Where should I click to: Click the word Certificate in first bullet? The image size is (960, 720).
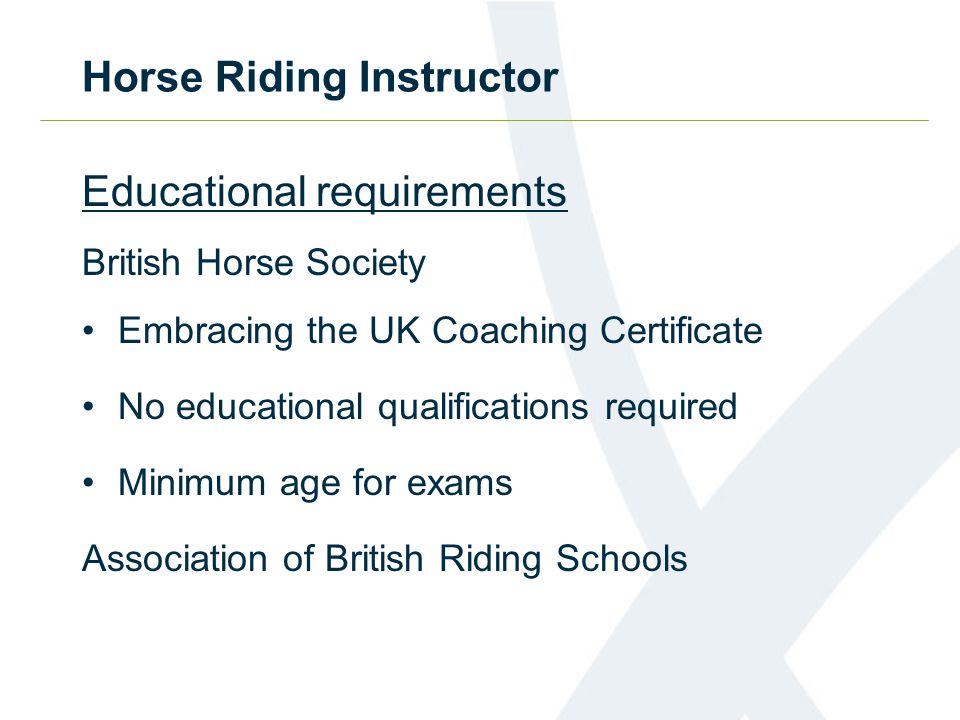click(681, 331)
